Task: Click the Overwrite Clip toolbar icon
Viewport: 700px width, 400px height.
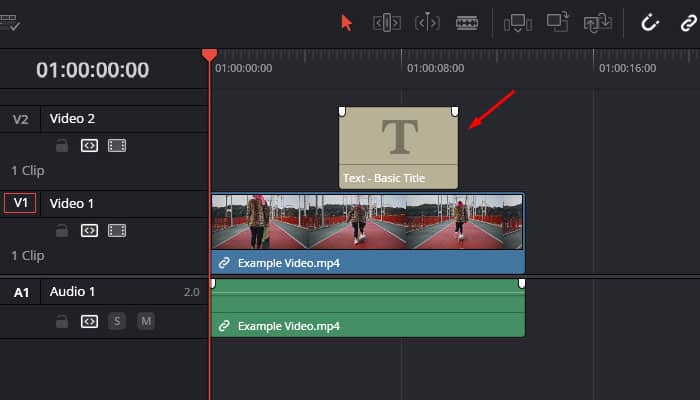Action: (x=558, y=22)
